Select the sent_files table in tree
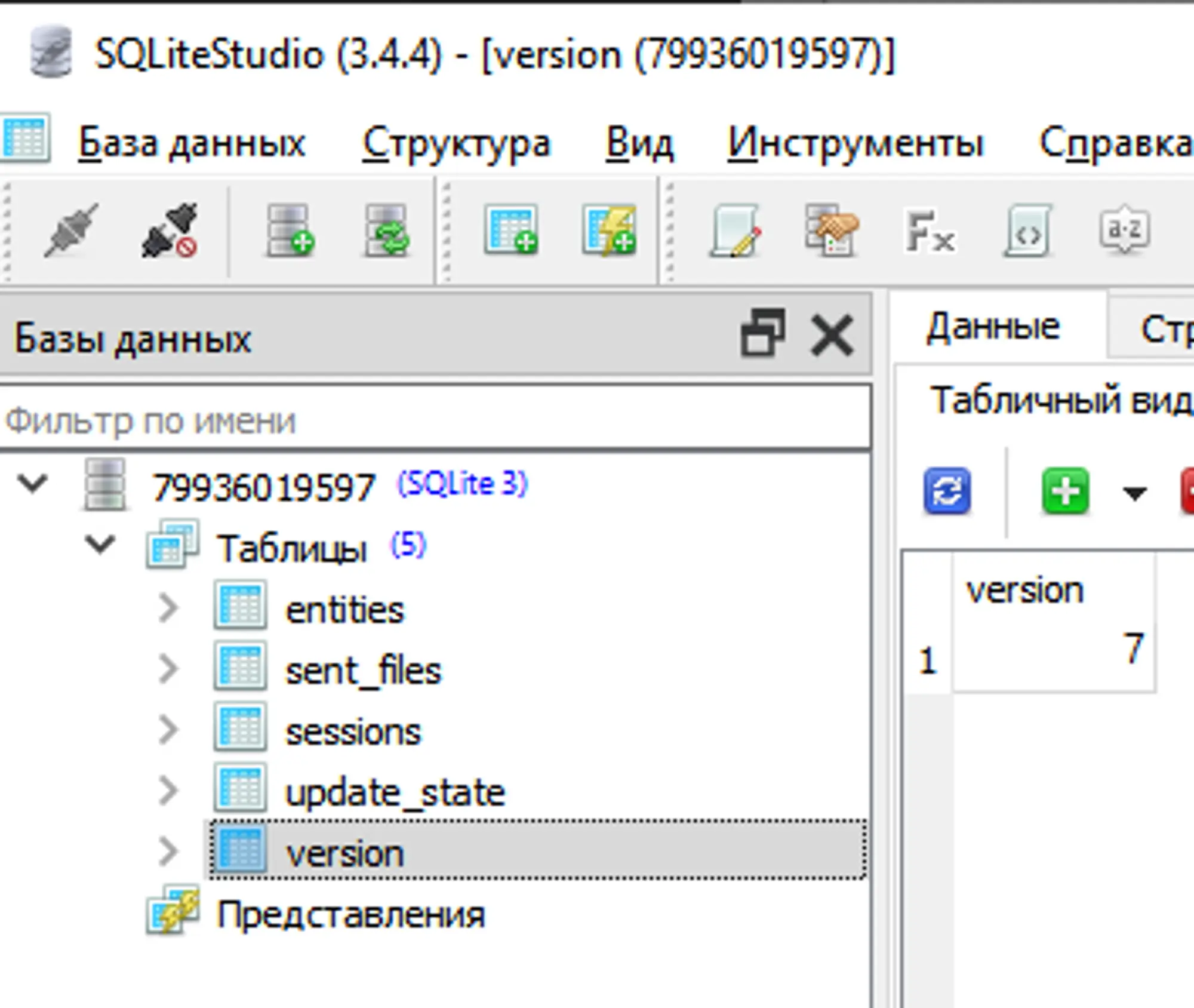 tap(364, 671)
